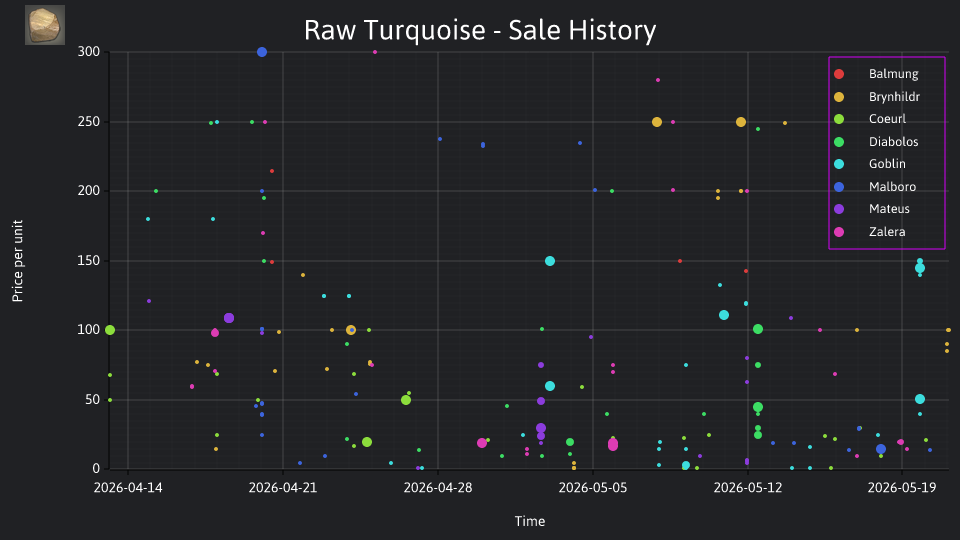Viewport: 960px width, 540px height.
Task: Click the chart title Raw Turquoise - Sale History
Action: coord(480,30)
